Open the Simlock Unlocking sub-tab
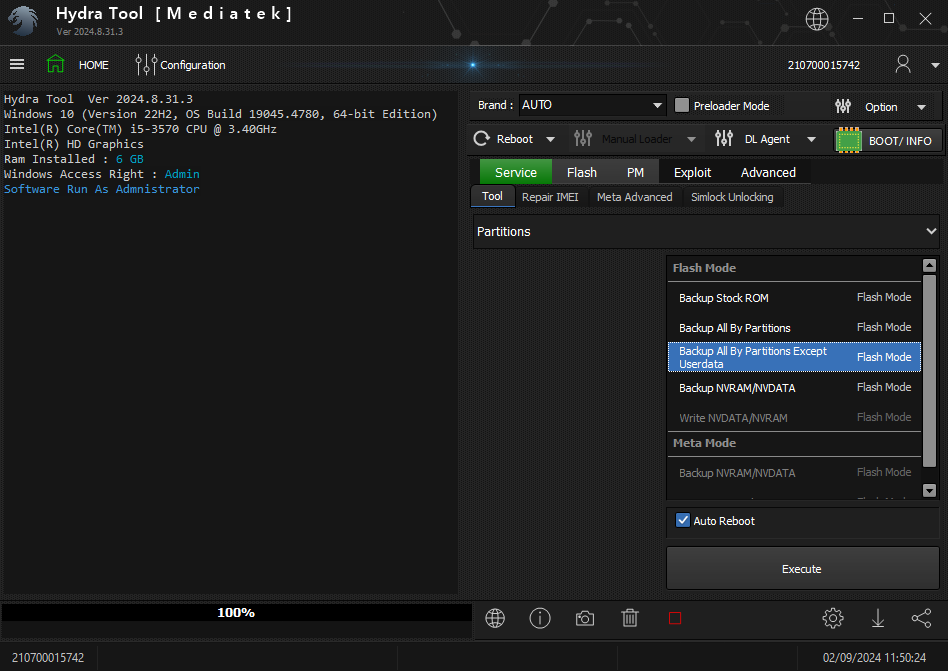The image size is (948, 671). [732, 197]
